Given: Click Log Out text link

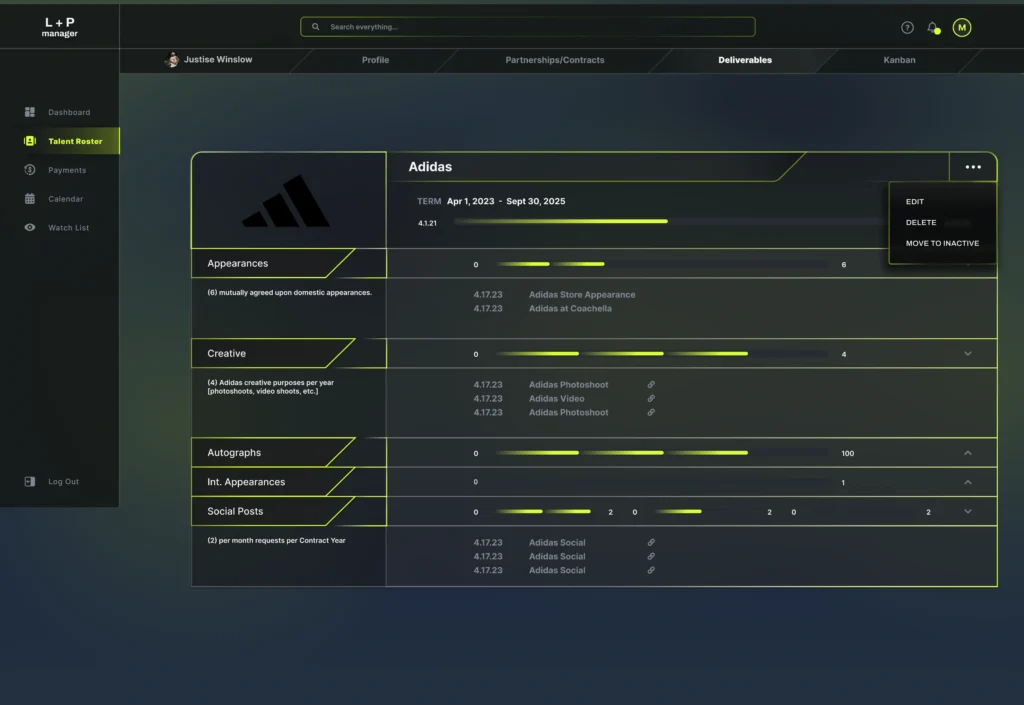Looking at the screenshot, I should pyautogui.click(x=63, y=482).
